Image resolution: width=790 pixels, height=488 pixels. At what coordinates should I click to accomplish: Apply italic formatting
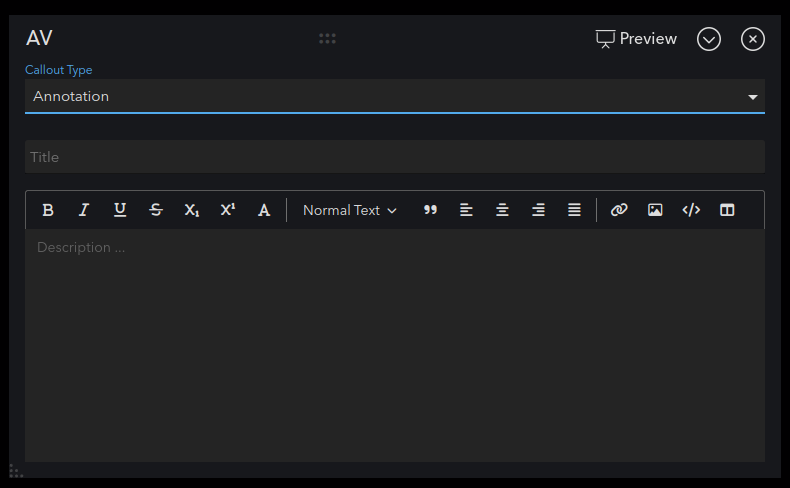pyautogui.click(x=84, y=210)
